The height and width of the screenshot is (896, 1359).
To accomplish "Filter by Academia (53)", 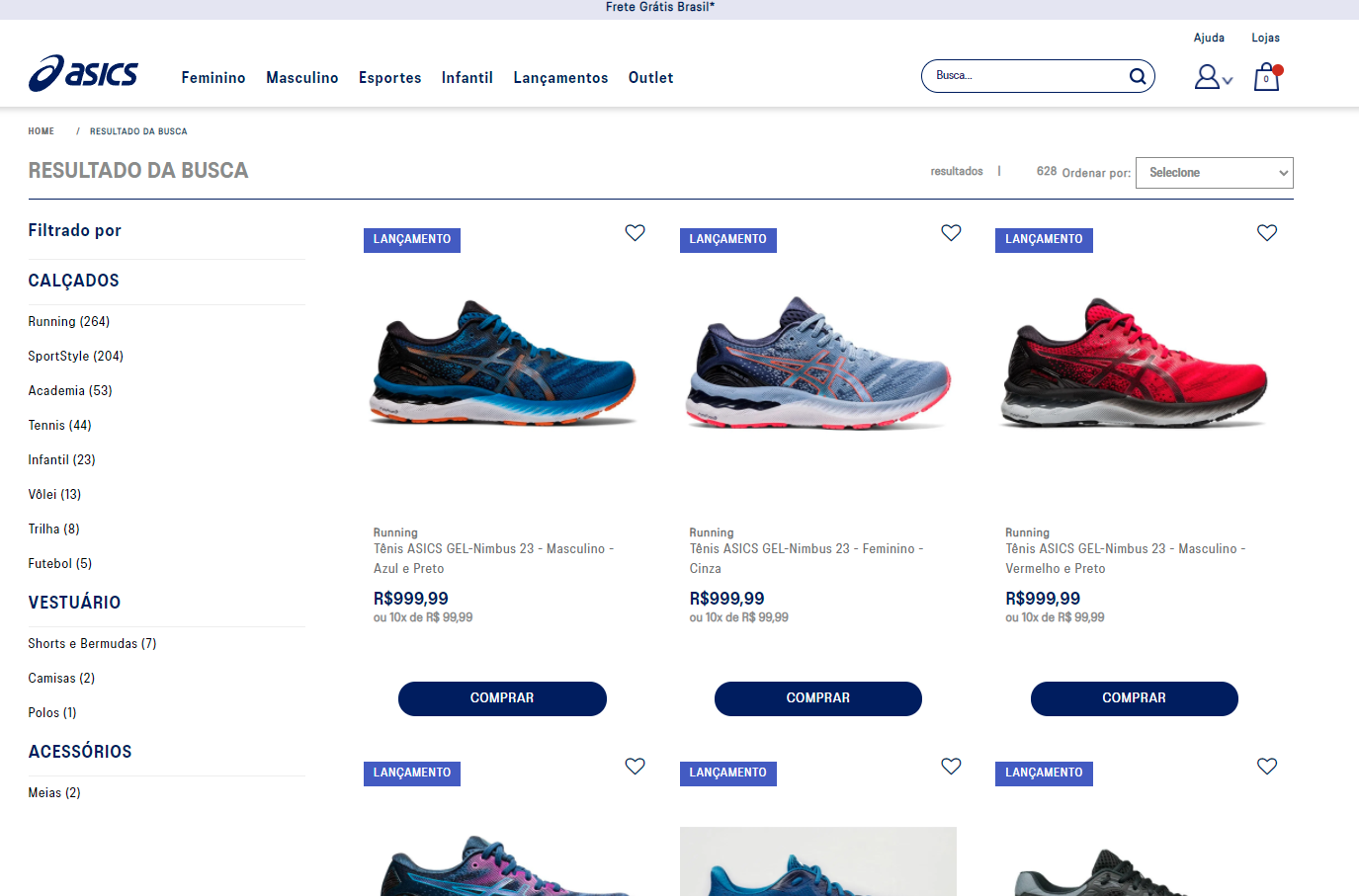I will [70, 391].
